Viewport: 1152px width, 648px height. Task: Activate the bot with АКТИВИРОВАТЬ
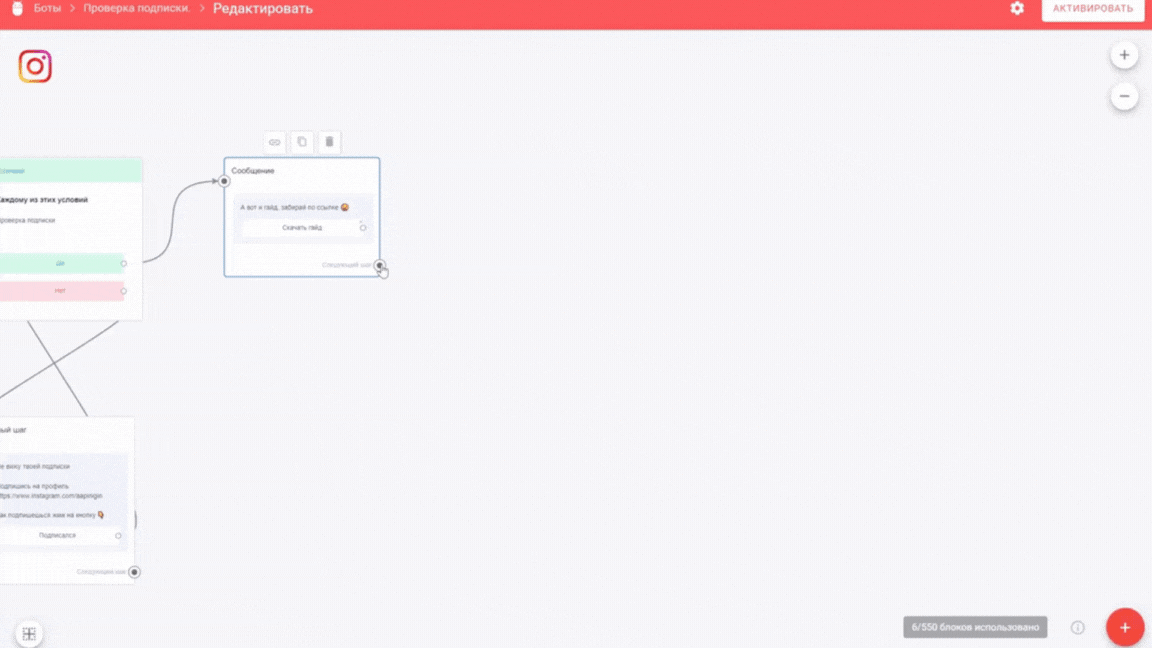pyautogui.click(x=1092, y=9)
